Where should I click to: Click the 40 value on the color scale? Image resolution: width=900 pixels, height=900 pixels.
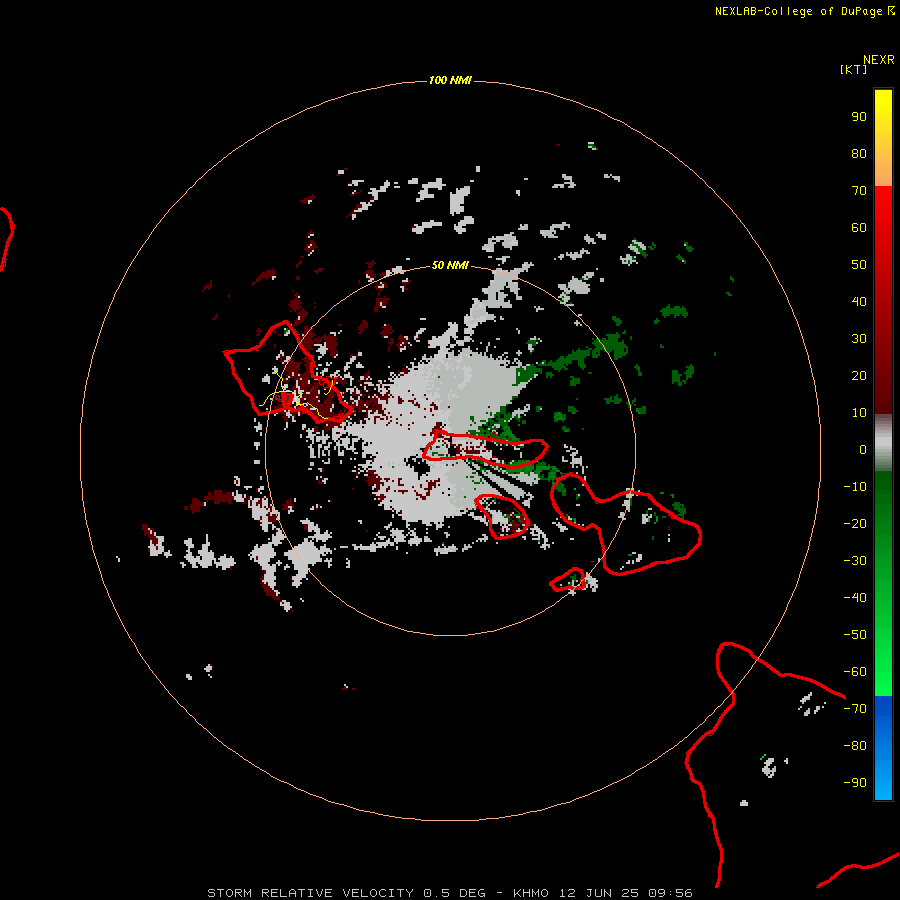coord(859,302)
